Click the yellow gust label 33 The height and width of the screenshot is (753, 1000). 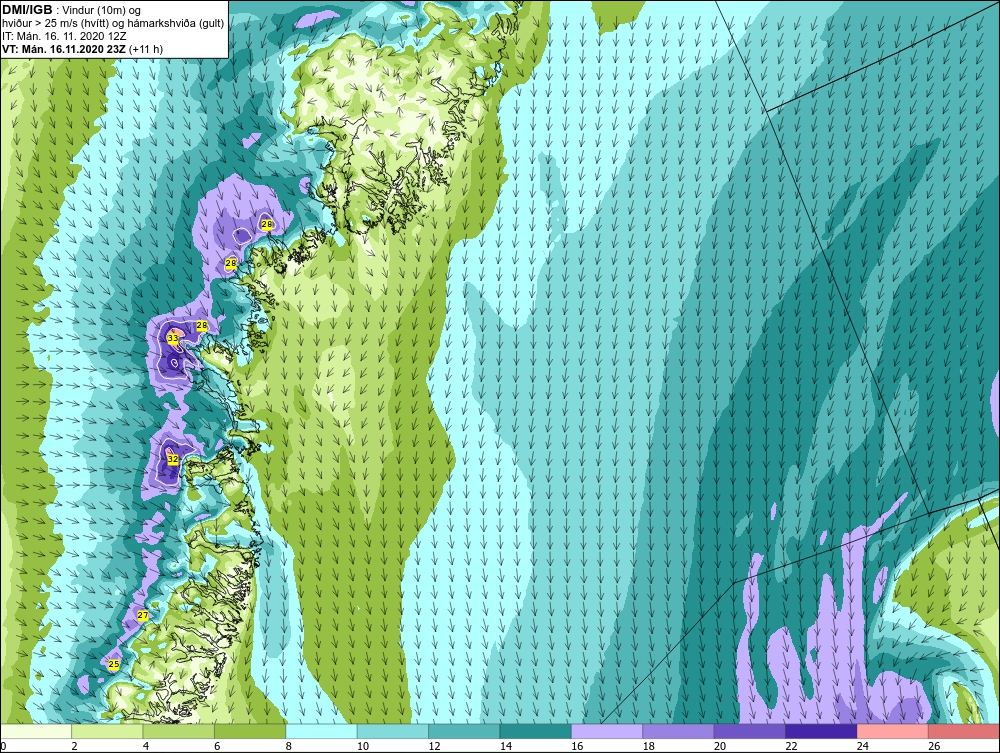pyautogui.click(x=173, y=339)
